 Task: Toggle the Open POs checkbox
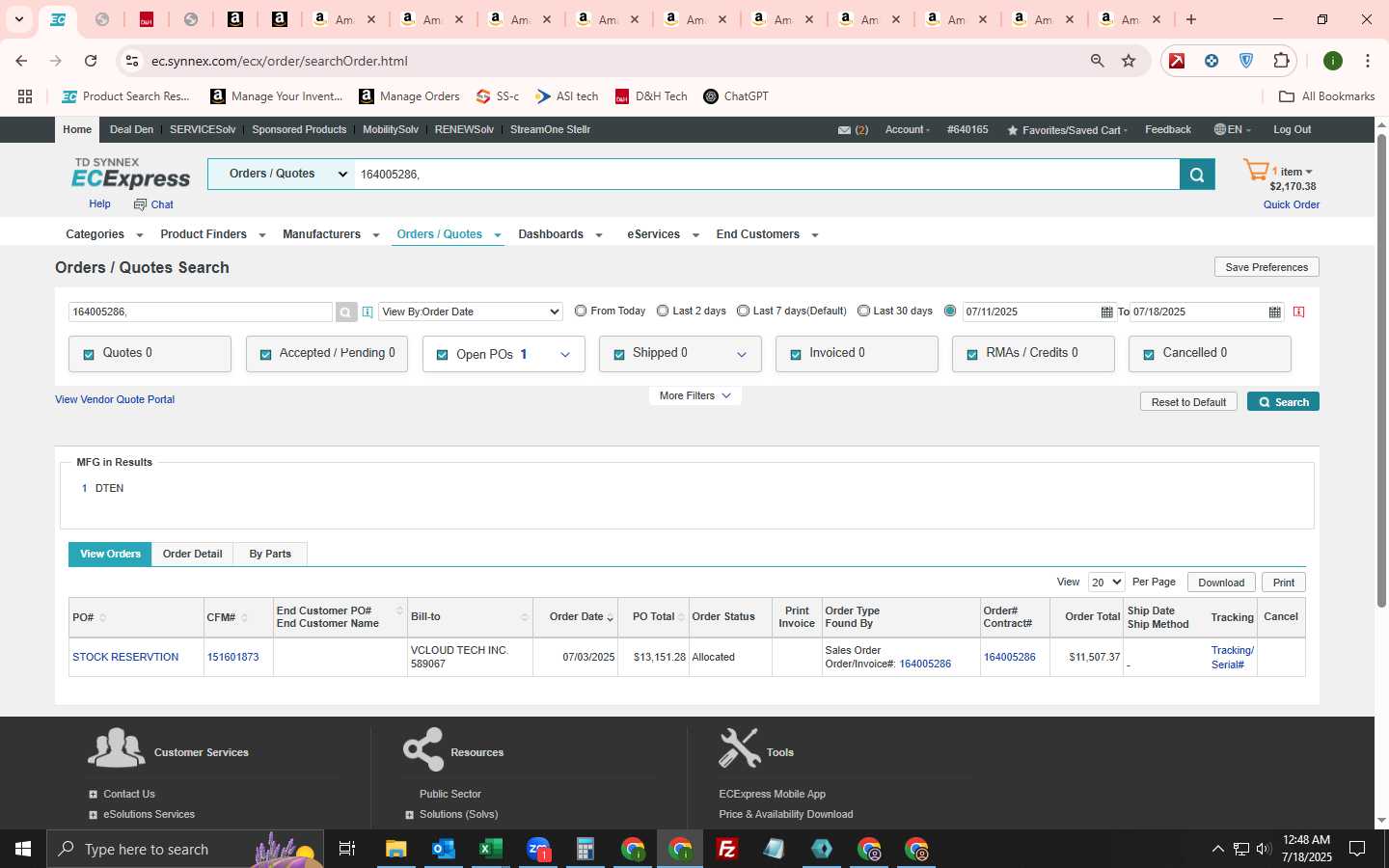[x=442, y=355]
